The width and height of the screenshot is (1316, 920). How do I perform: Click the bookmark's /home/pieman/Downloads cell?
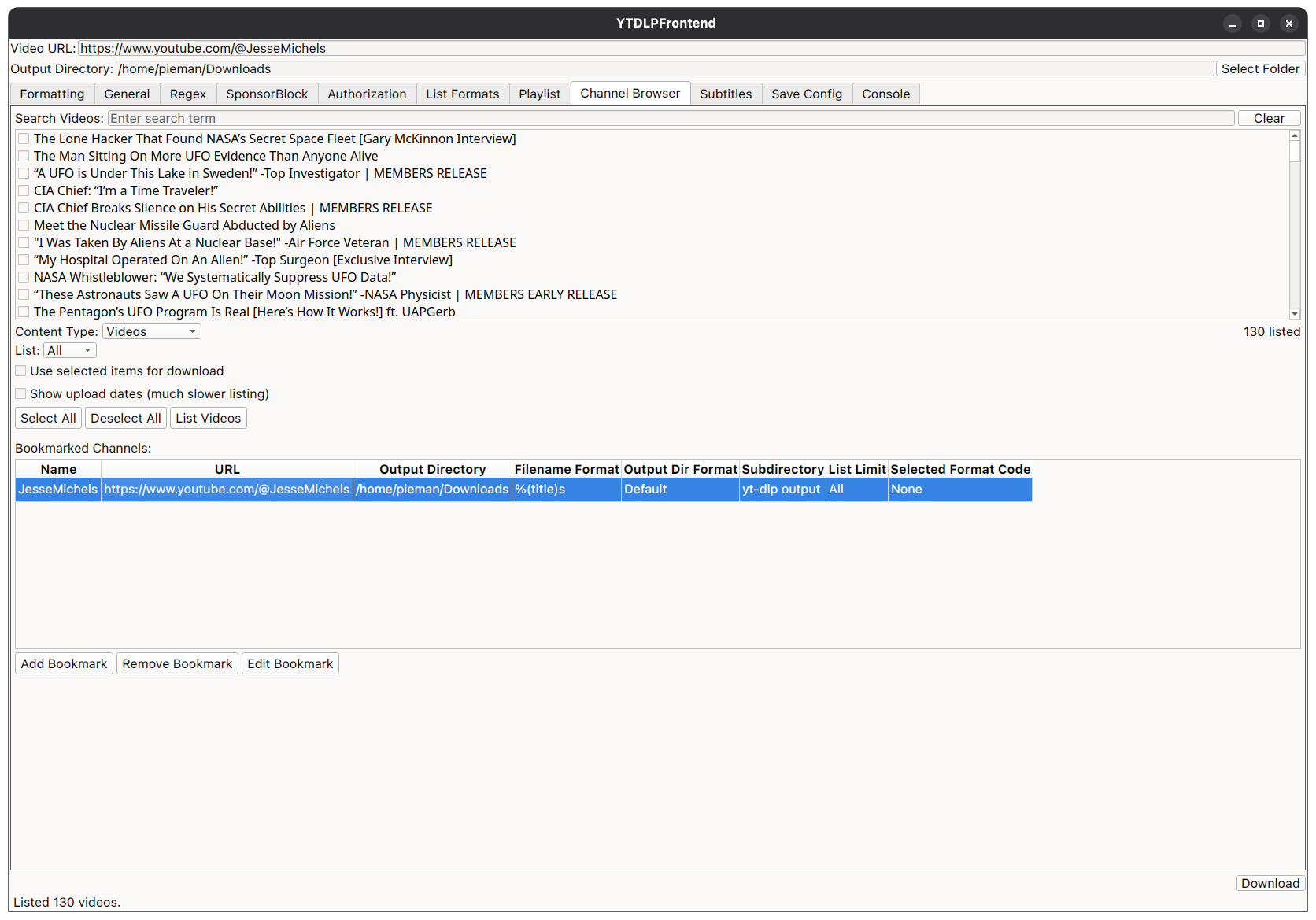click(x=432, y=490)
